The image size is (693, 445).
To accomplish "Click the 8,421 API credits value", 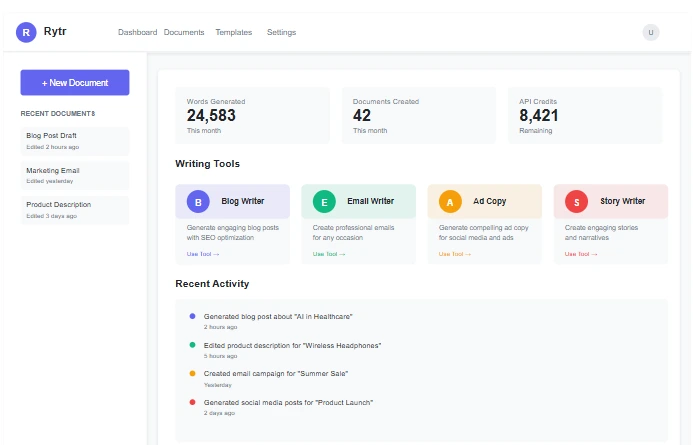I will (x=538, y=116).
